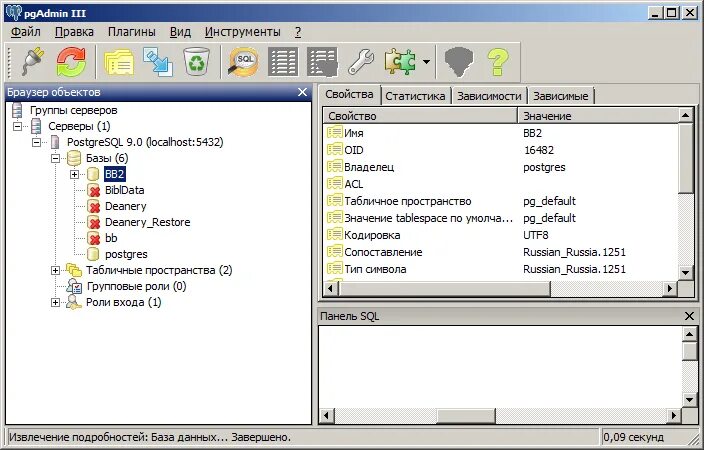
Task: Select Группы серверов root item
Action: point(74,110)
